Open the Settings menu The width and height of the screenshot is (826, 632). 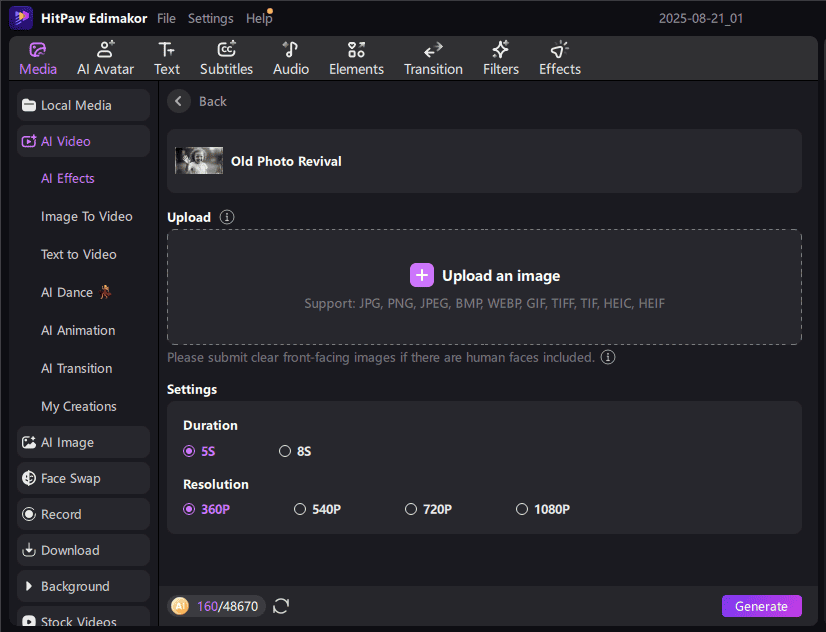coord(211,18)
